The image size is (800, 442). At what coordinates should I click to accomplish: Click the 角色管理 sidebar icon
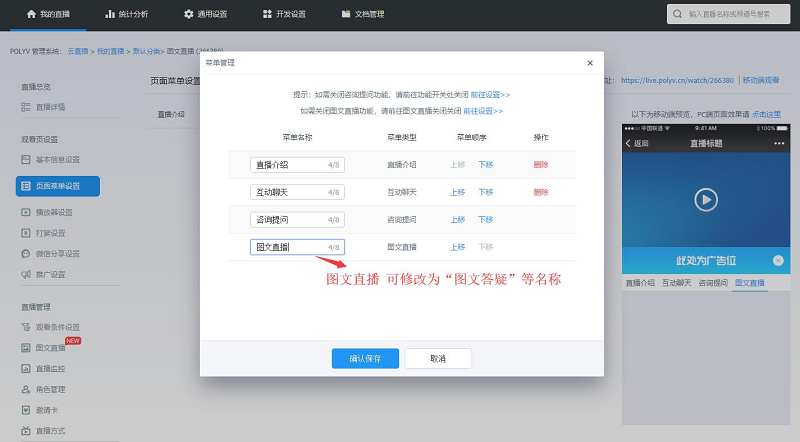pos(26,389)
